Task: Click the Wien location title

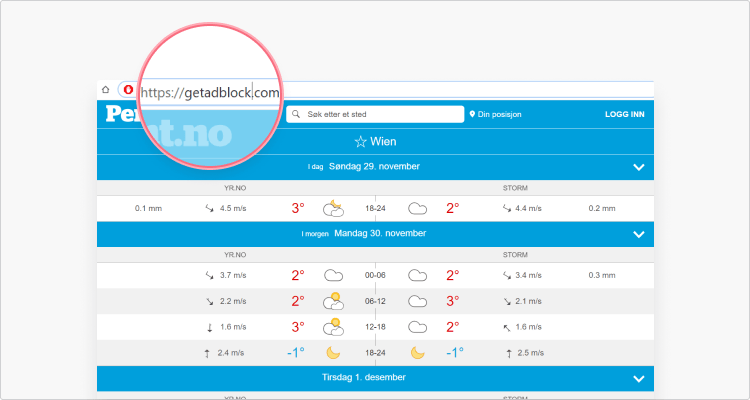Action: coord(383,142)
